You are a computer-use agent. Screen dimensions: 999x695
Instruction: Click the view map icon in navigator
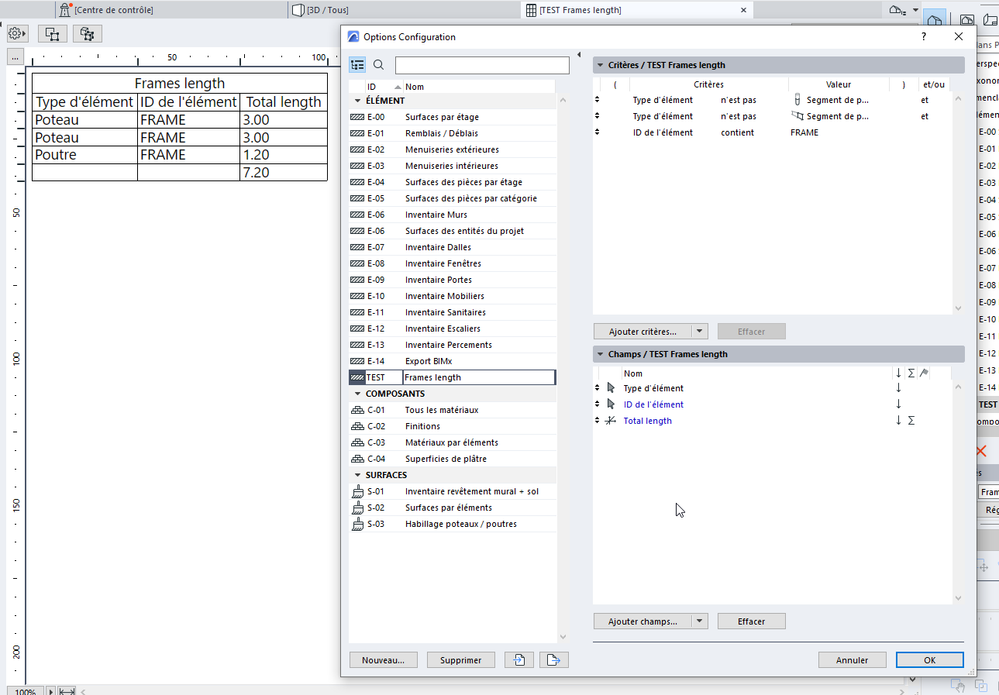coord(967,20)
